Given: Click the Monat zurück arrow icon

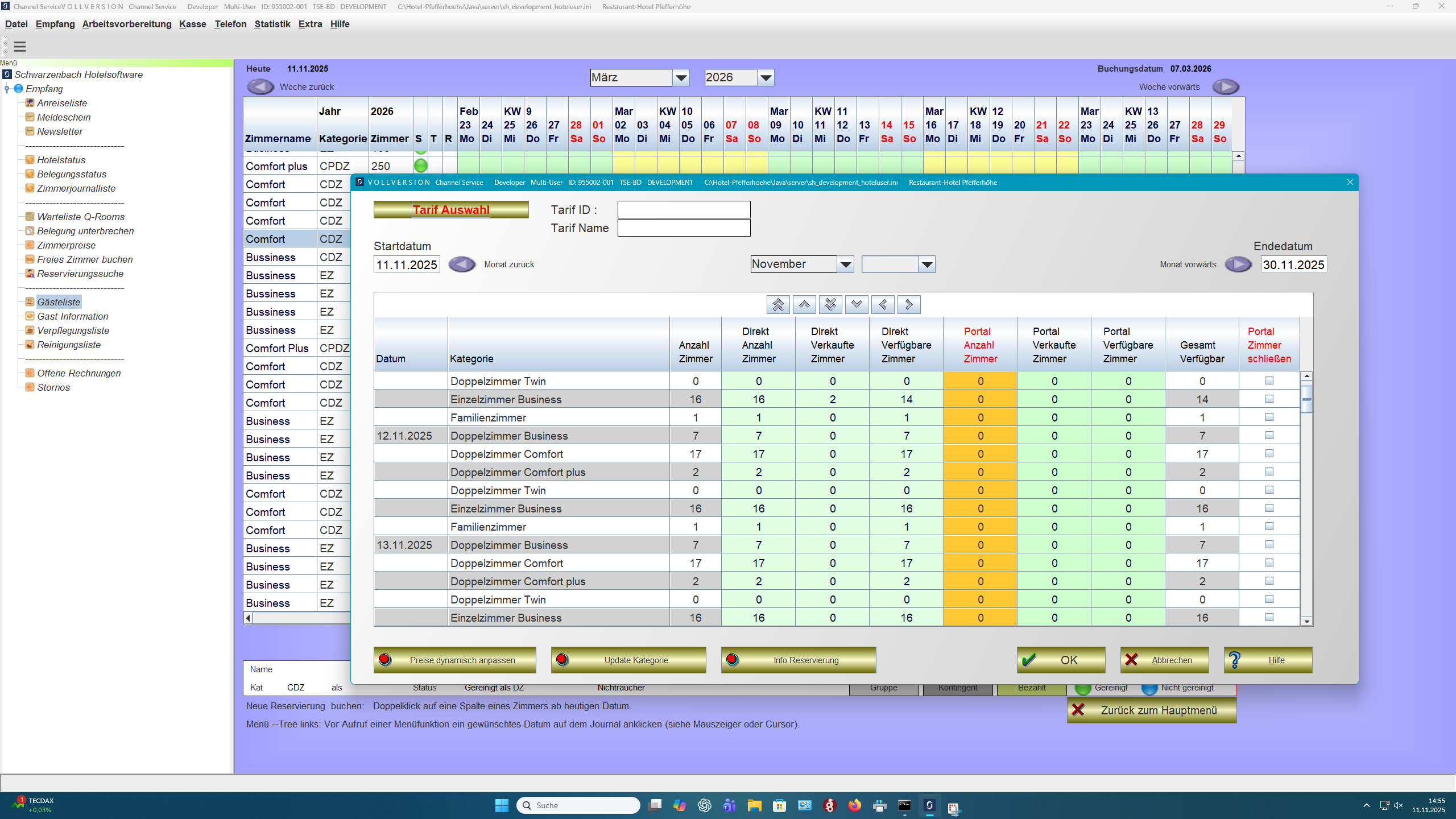Looking at the screenshot, I should 462,264.
